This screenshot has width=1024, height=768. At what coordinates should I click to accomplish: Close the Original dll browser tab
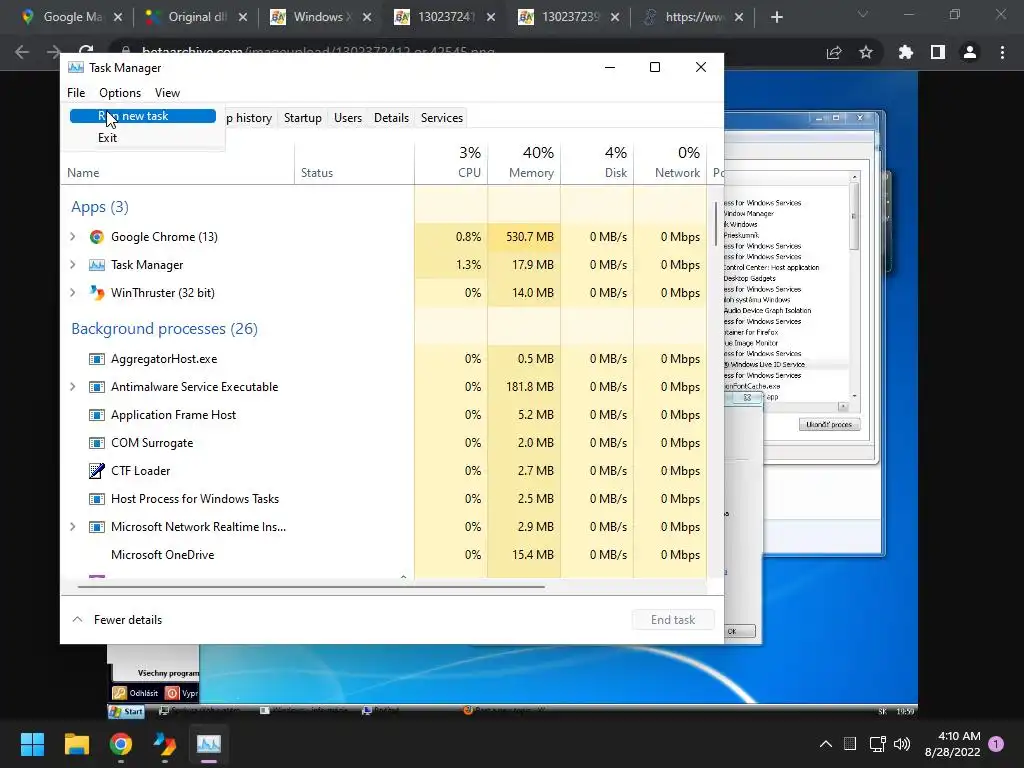point(243,17)
